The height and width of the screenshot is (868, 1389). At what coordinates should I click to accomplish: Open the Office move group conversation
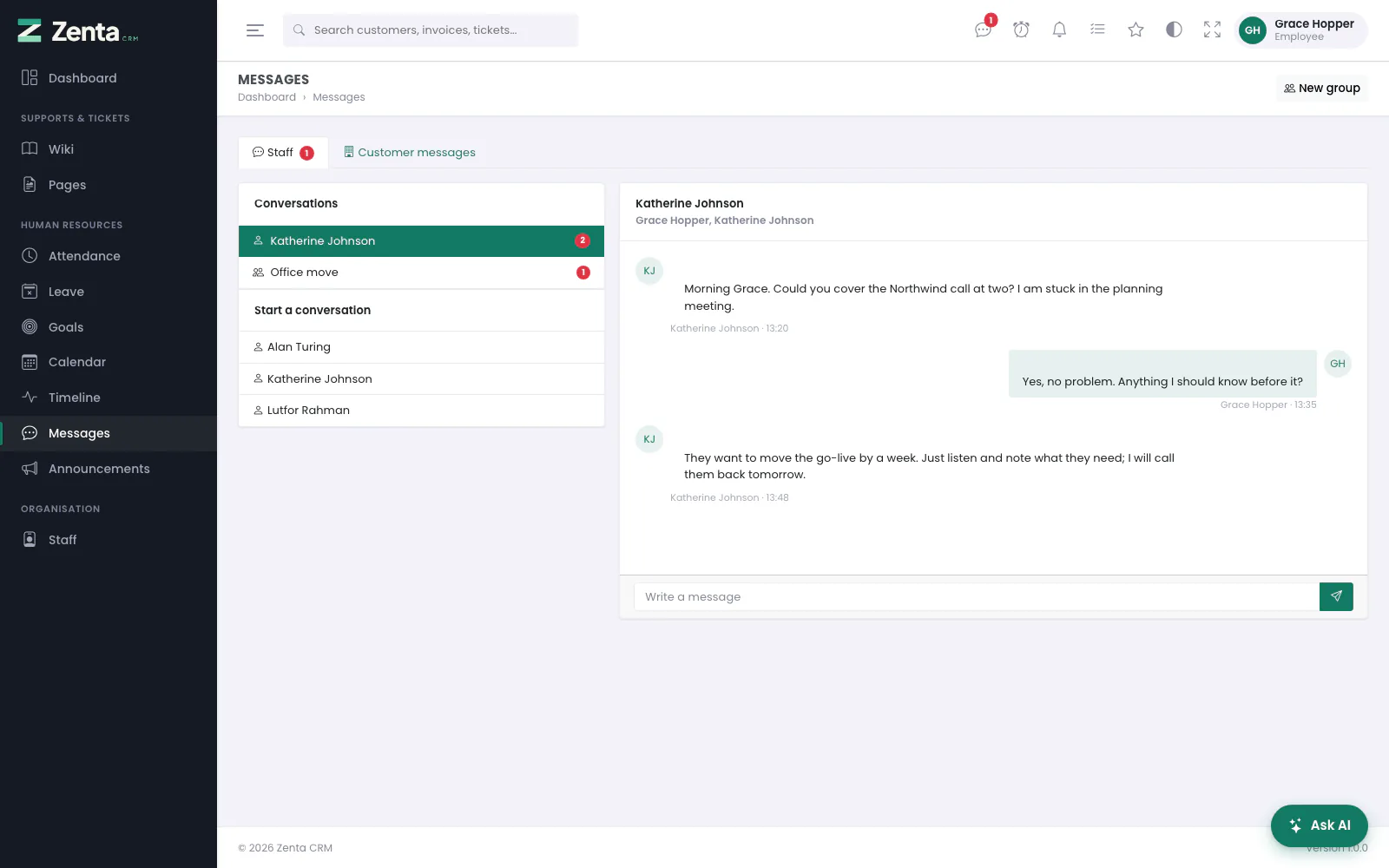pos(421,273)
